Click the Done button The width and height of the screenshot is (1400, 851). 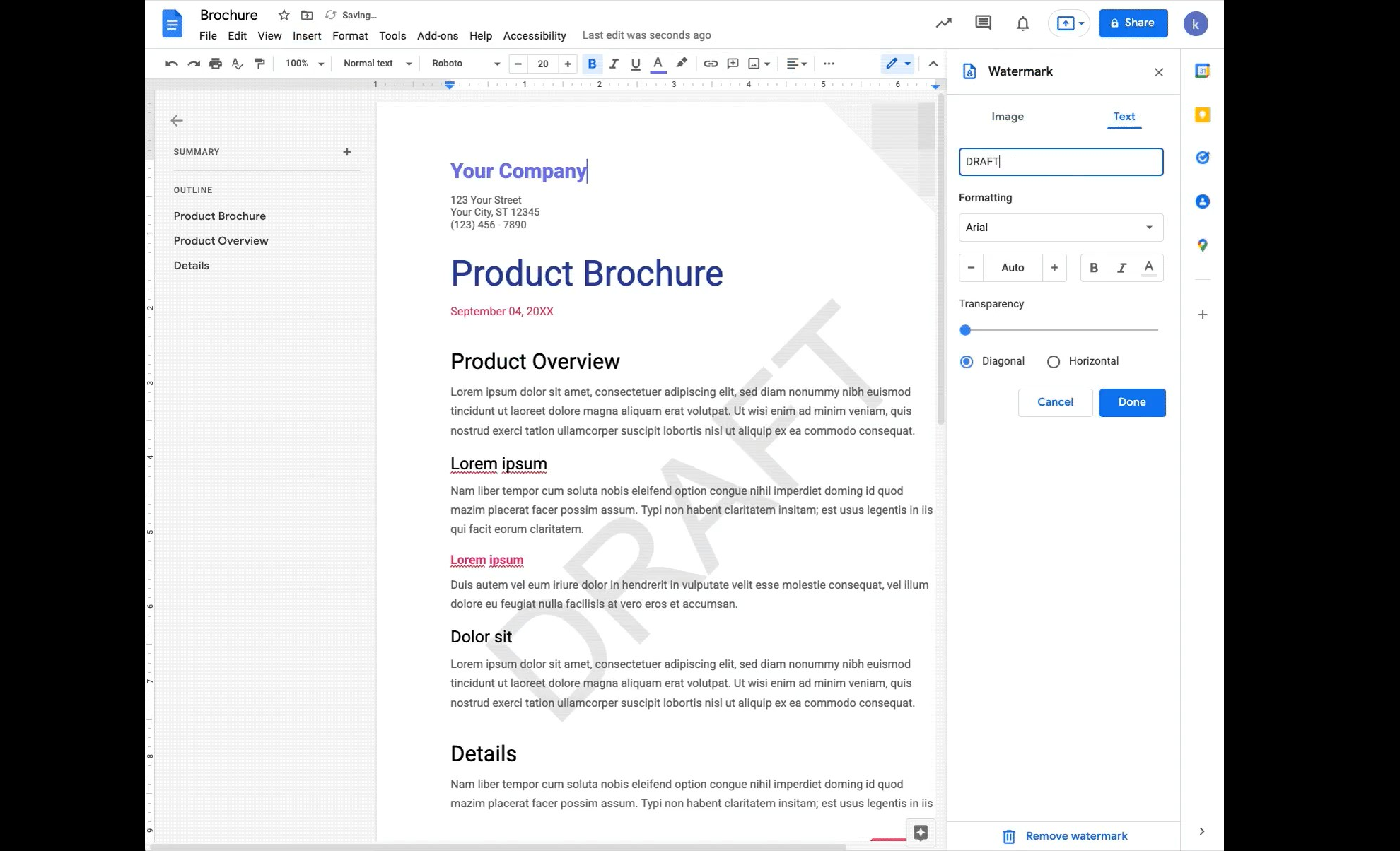(x=1131, y=402)
